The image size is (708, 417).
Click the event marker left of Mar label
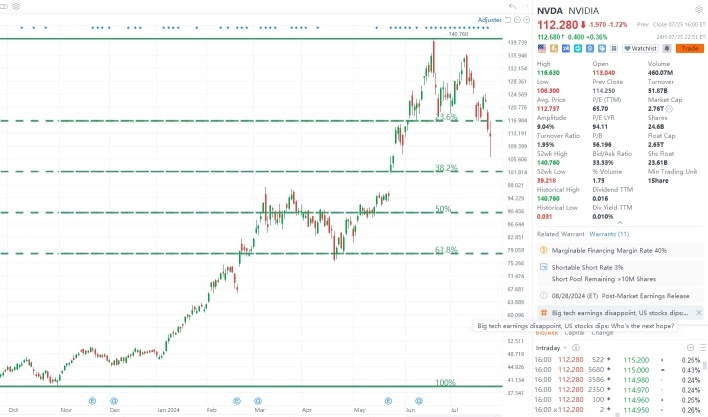pyautogui.click(x=237, y=401)
